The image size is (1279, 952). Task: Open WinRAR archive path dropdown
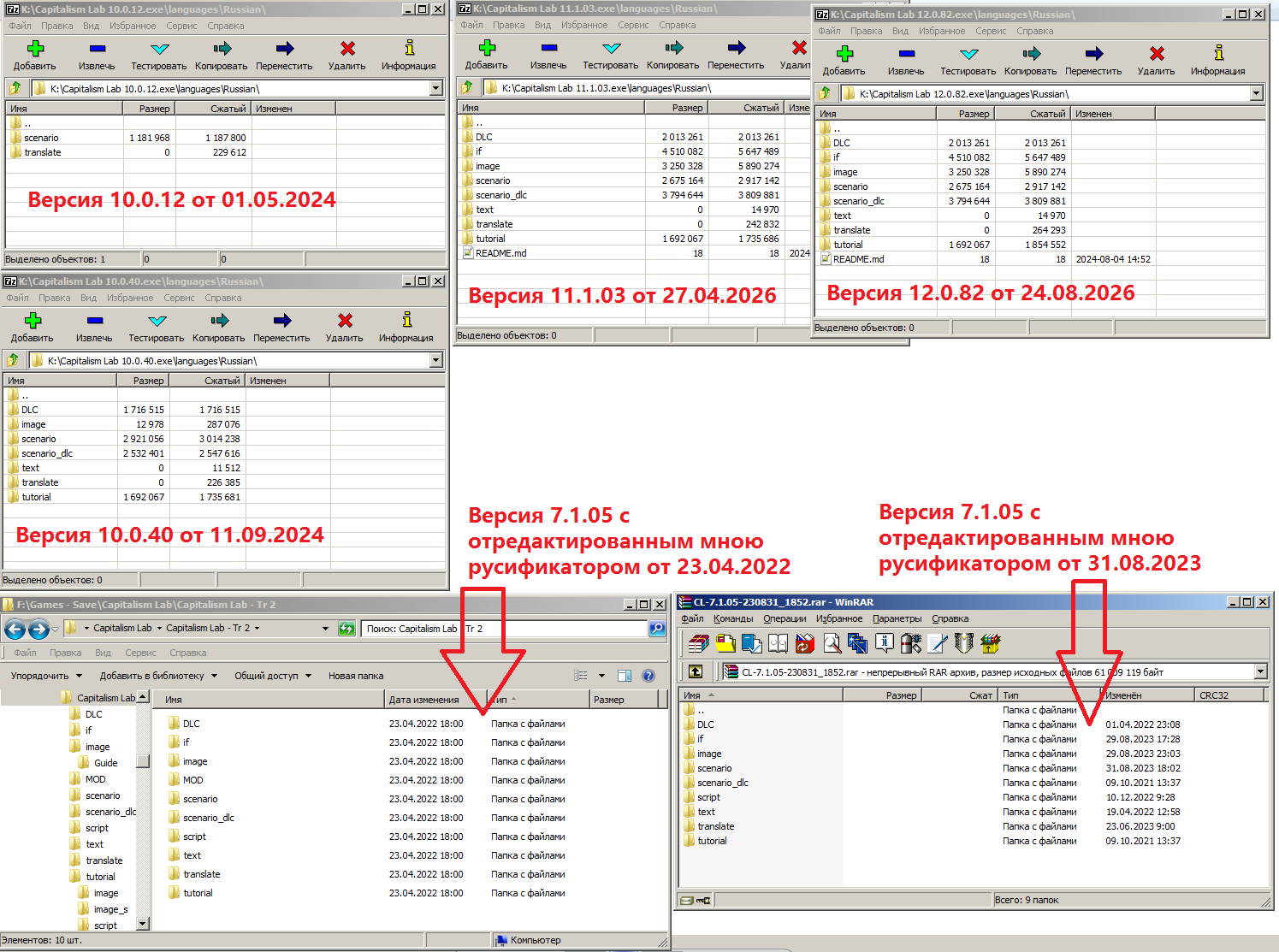1260,672
